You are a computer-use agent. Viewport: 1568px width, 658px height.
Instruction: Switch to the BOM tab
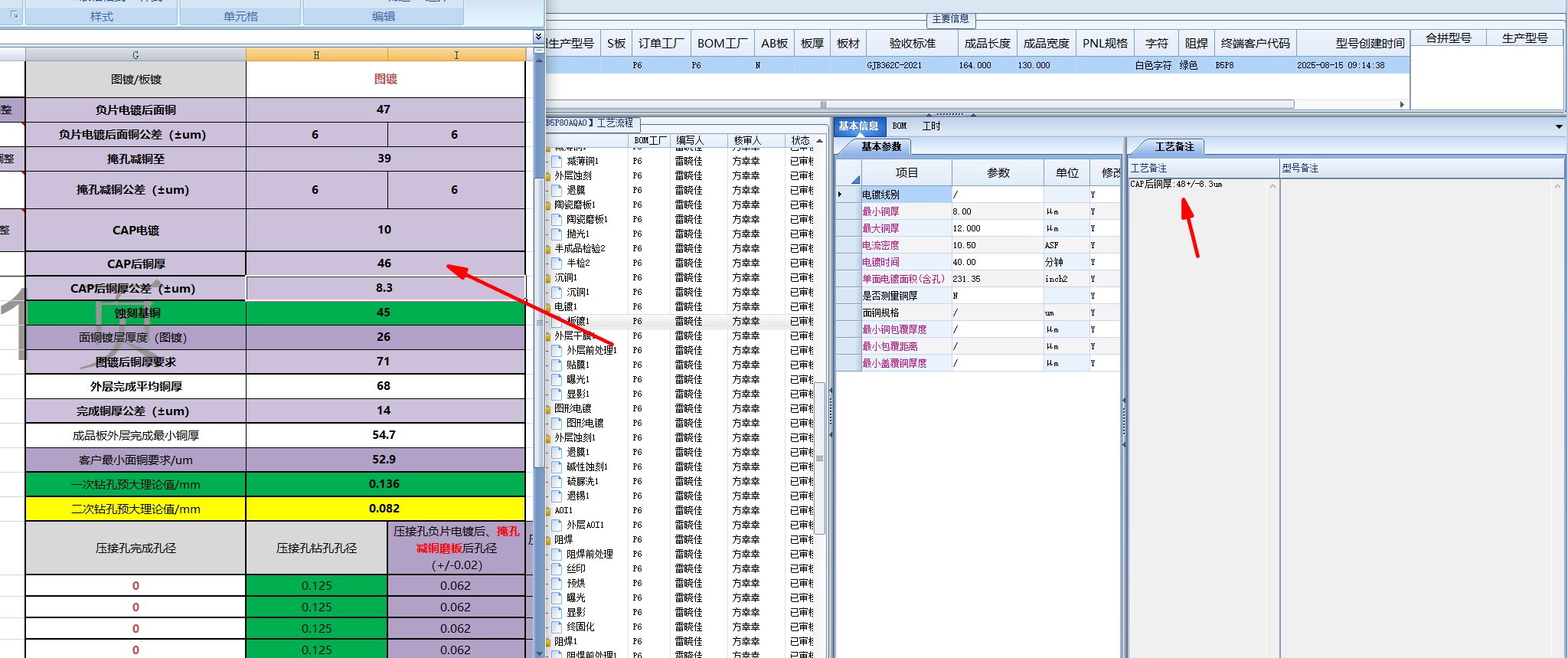900,126
